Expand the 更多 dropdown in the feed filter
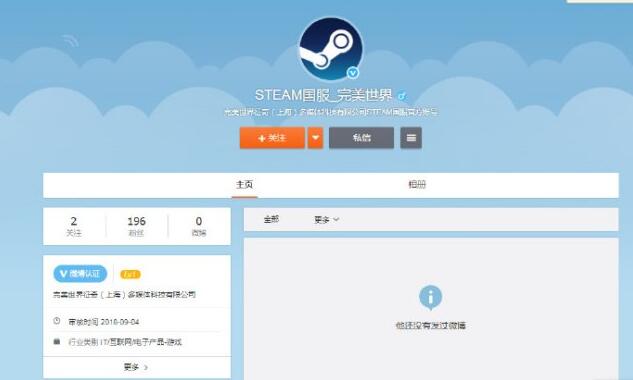633x380 pixels. [x=326, y=220]
